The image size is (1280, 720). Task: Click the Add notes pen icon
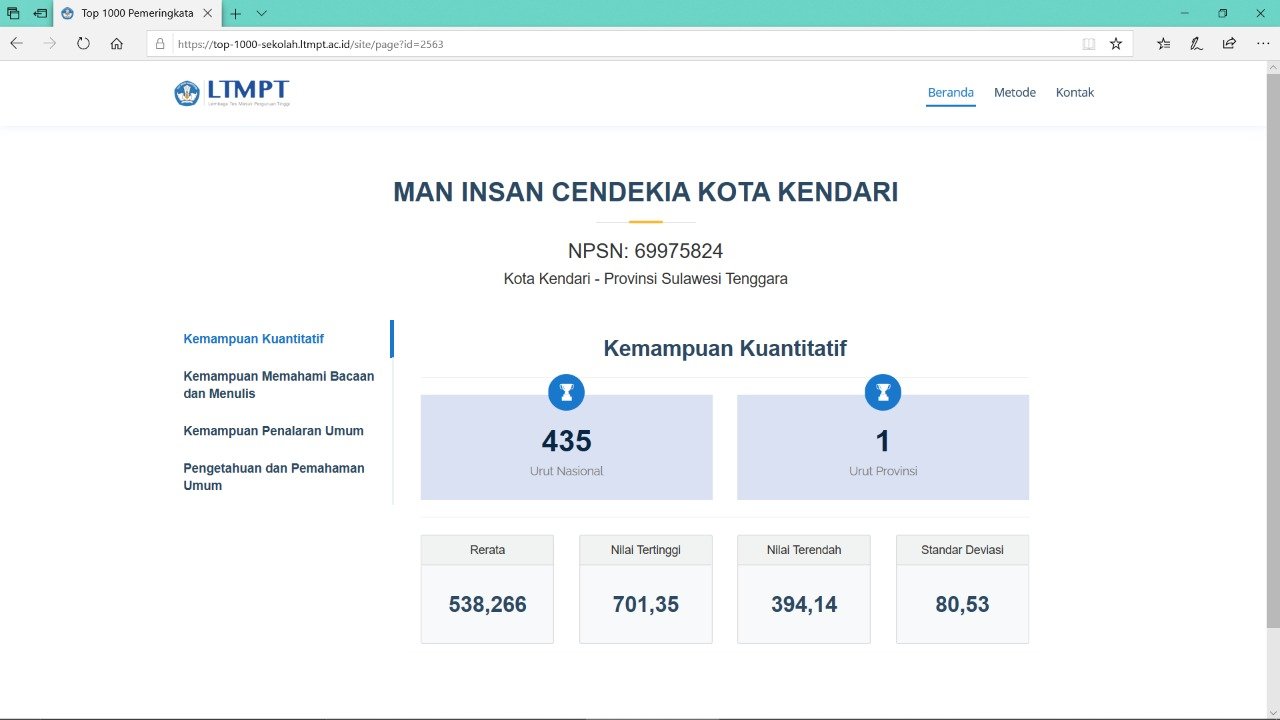tap(1196, 43)
